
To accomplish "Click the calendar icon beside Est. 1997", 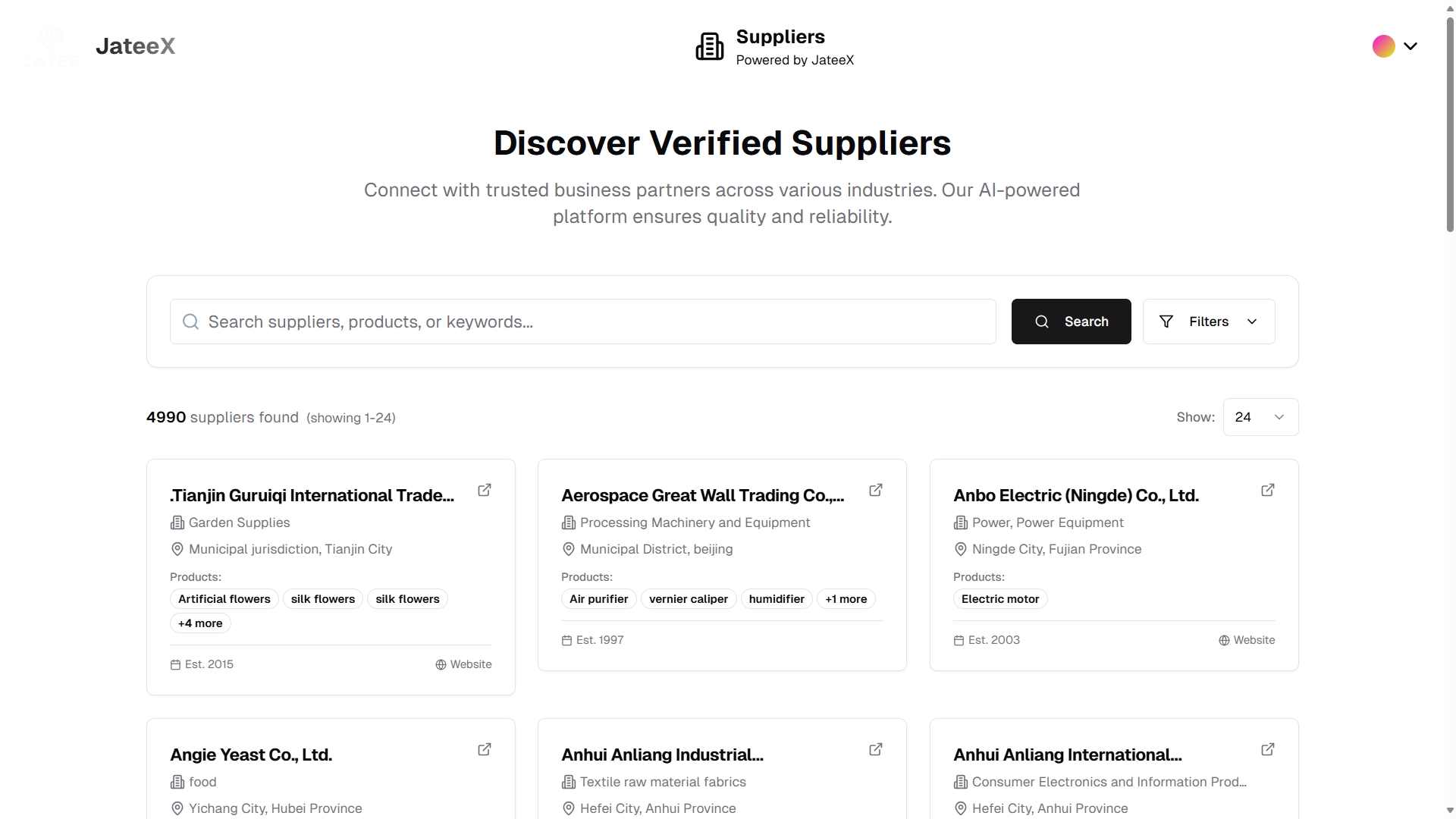I will [566, 640].
